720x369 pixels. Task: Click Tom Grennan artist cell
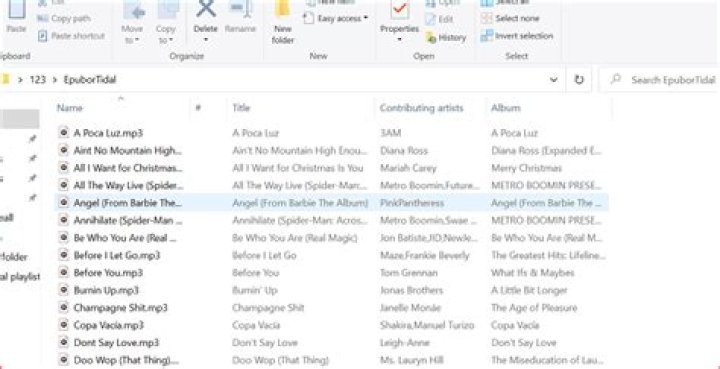coord(409,273)
